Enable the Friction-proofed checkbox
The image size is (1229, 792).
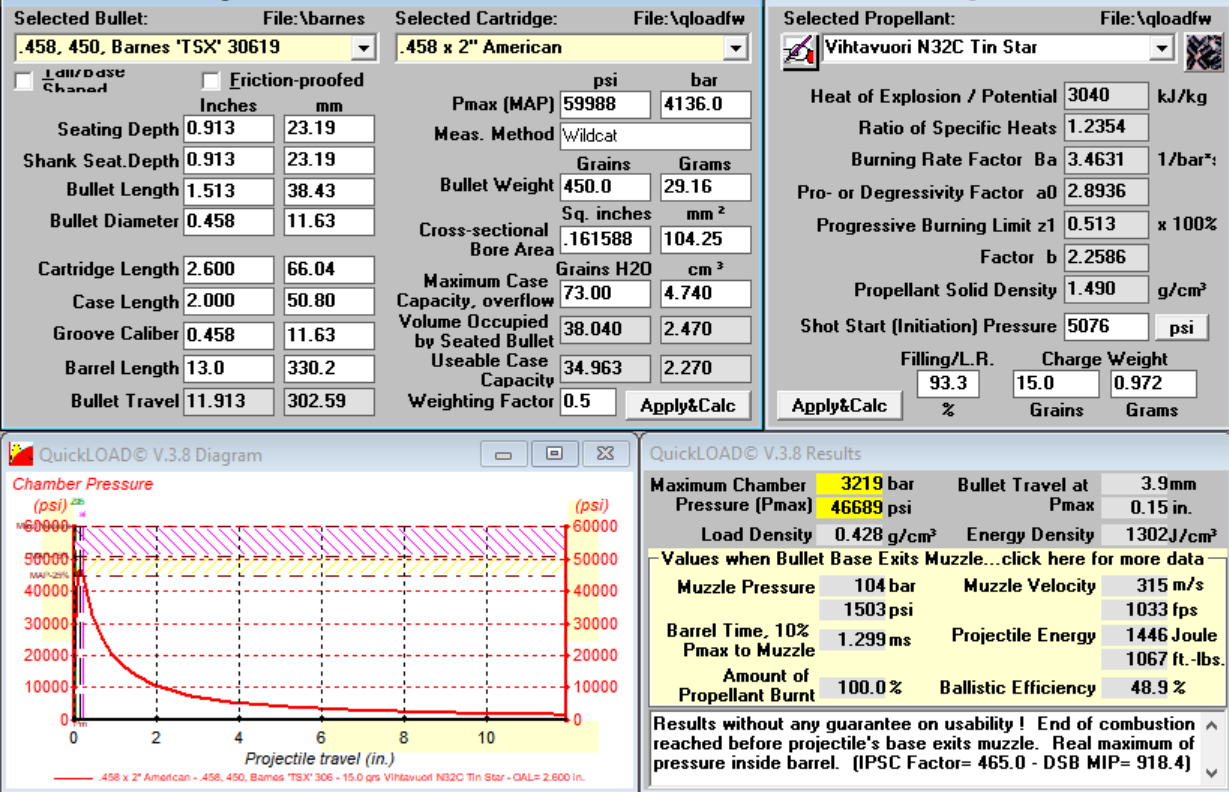(x=211, y=81)
